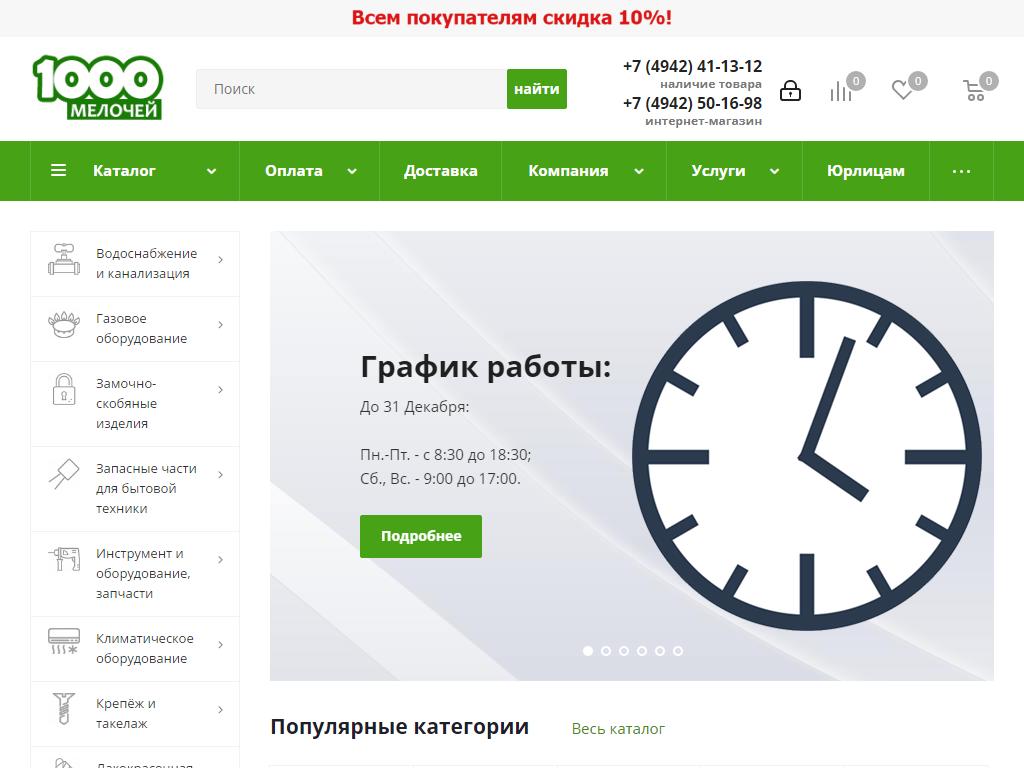Click into the Поиск search field
This screenshot has height=768, width=1024.
[351, 89]
